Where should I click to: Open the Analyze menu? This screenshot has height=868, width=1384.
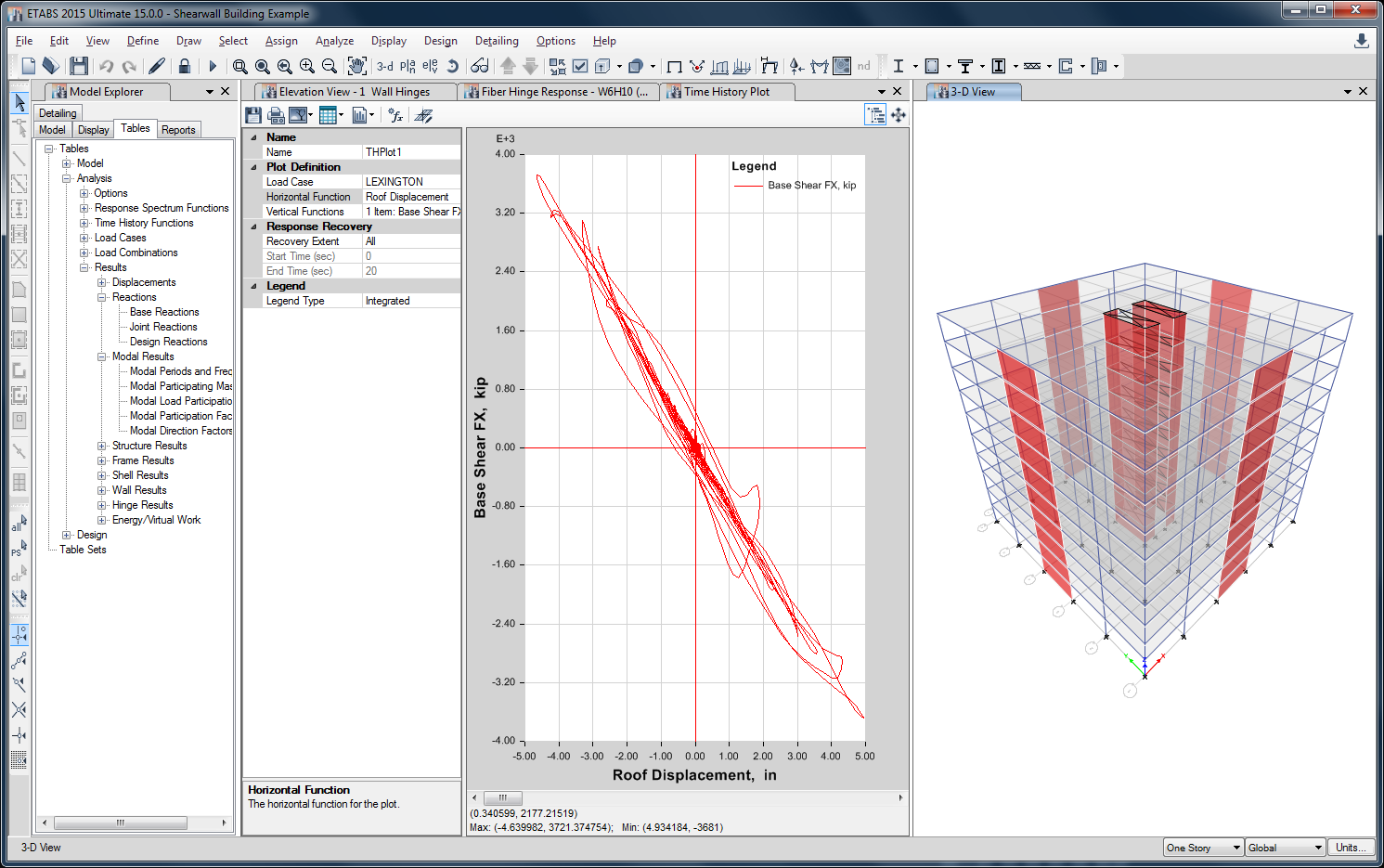pyautogui.click(x=334, y=41)
